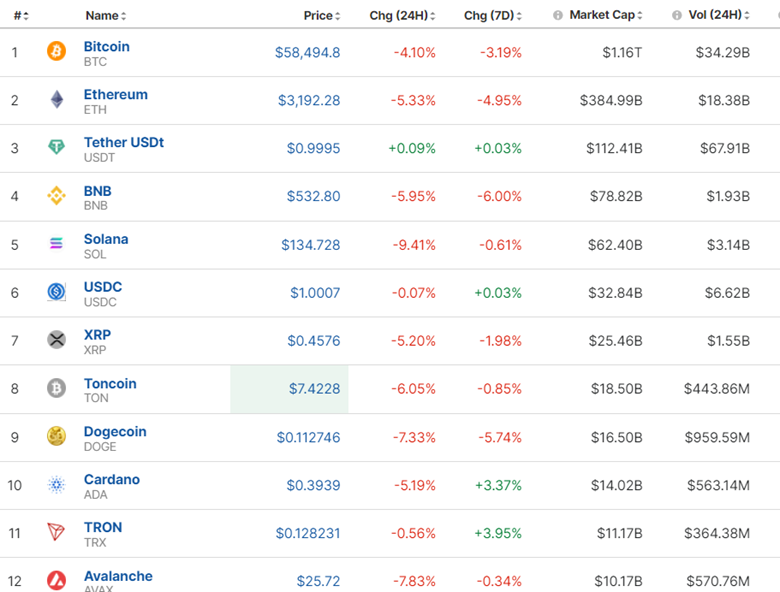Click the info icon beside Market Cap
This screenshot has width=780, height=592.
pos(558,15)
